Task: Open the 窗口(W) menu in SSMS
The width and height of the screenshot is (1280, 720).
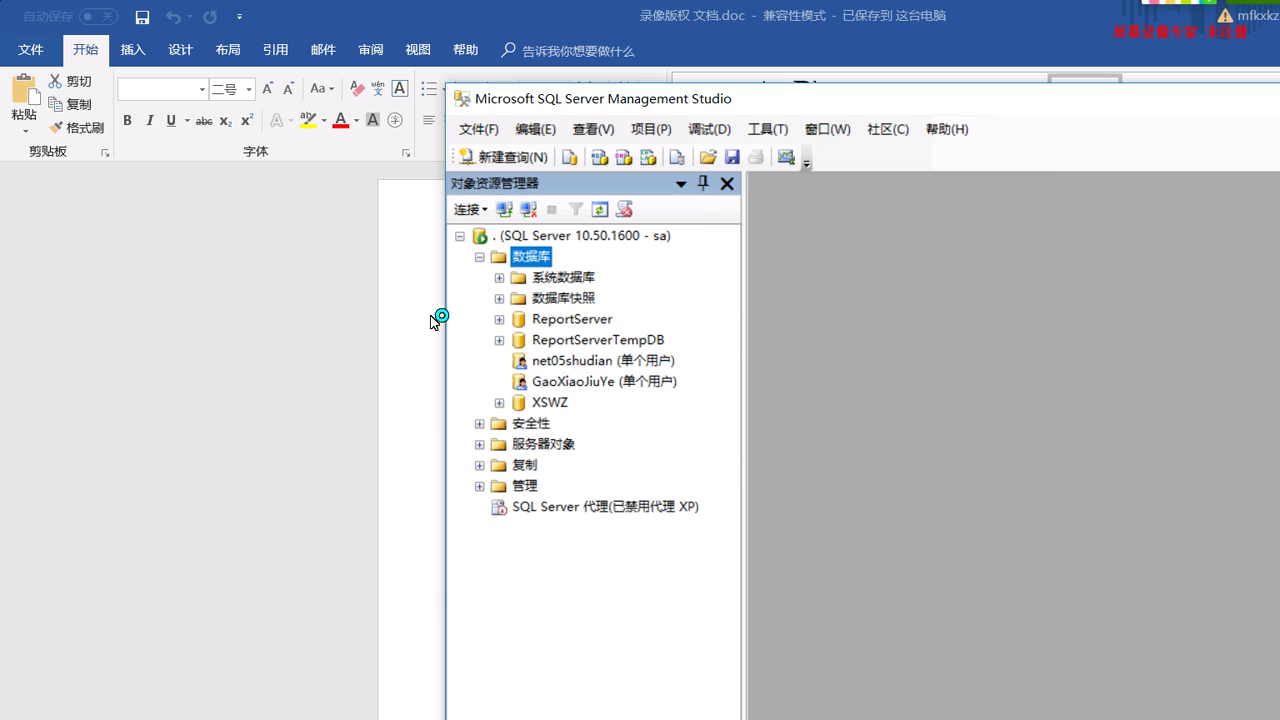Action: 827,129
